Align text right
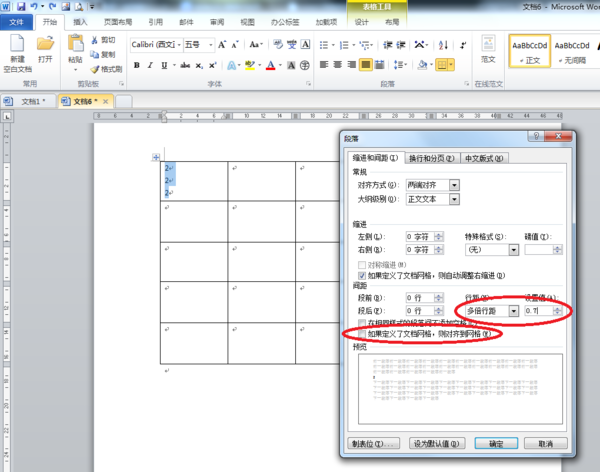The width and height of the screenshot is (600, 472). (x=351, y=65)
